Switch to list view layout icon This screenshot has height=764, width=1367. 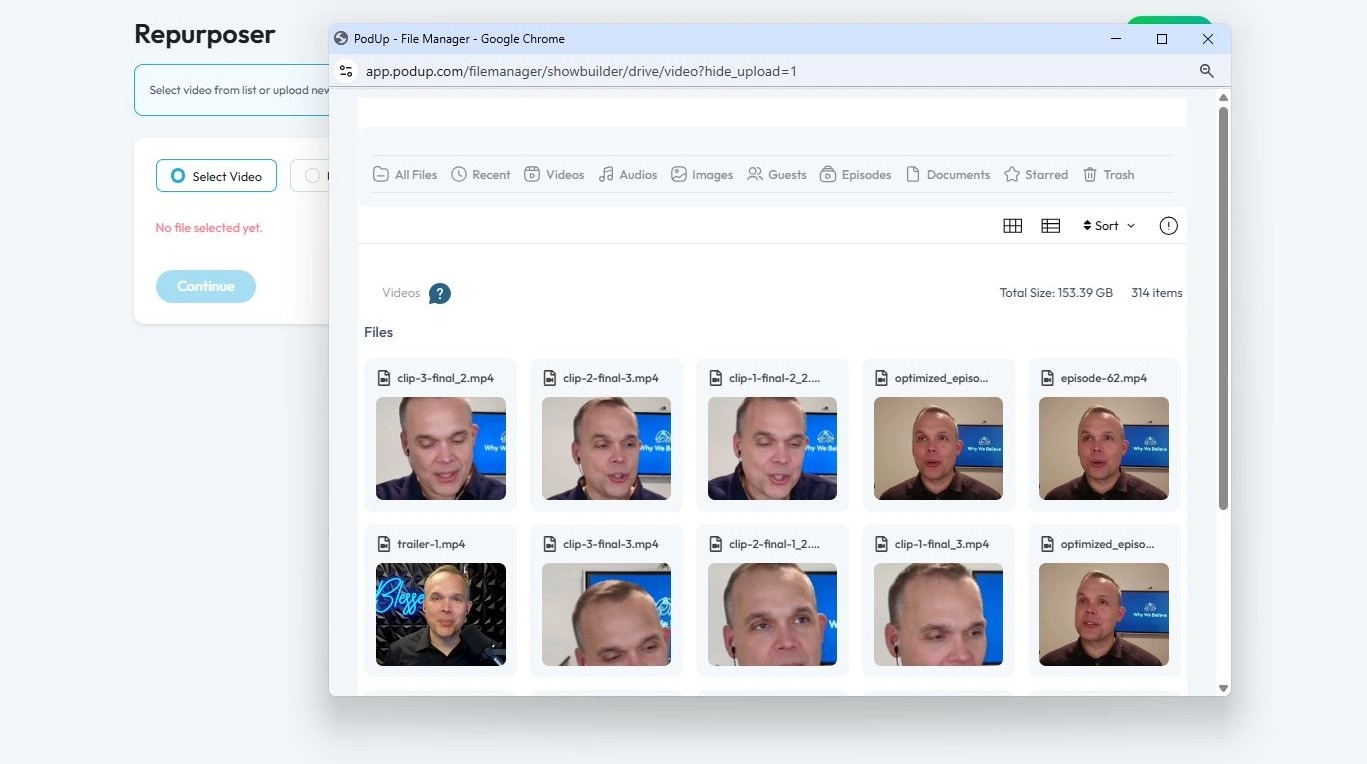[x=1050, y=226]
